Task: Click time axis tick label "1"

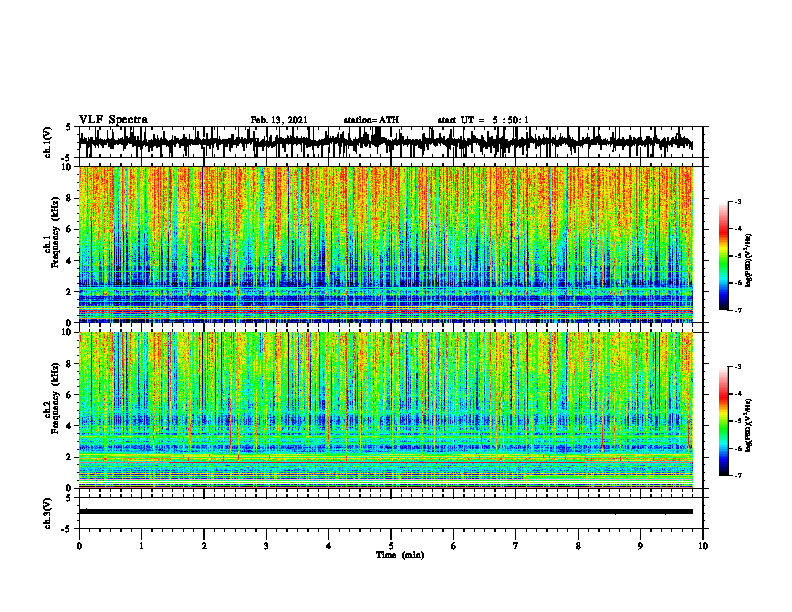Action: tap(141, 546)
